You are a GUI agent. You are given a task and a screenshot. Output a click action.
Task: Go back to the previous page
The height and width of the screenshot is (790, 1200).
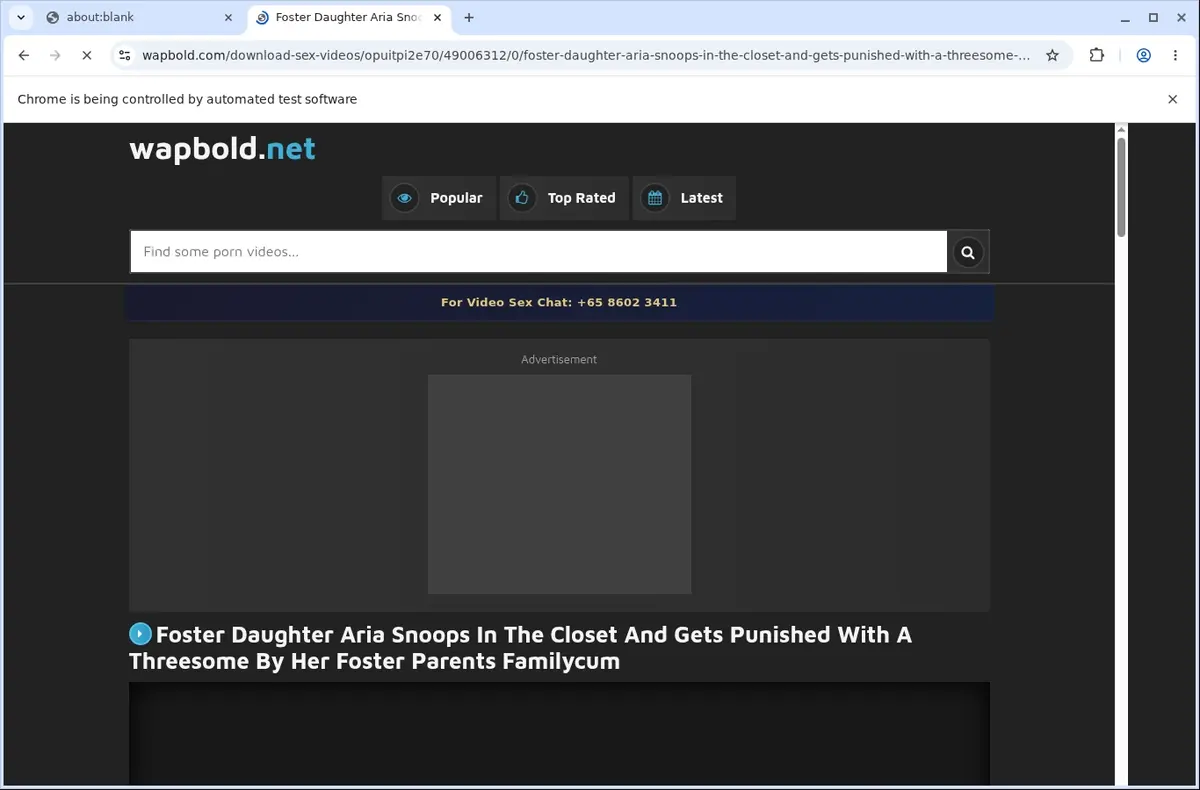pos(24,56)
